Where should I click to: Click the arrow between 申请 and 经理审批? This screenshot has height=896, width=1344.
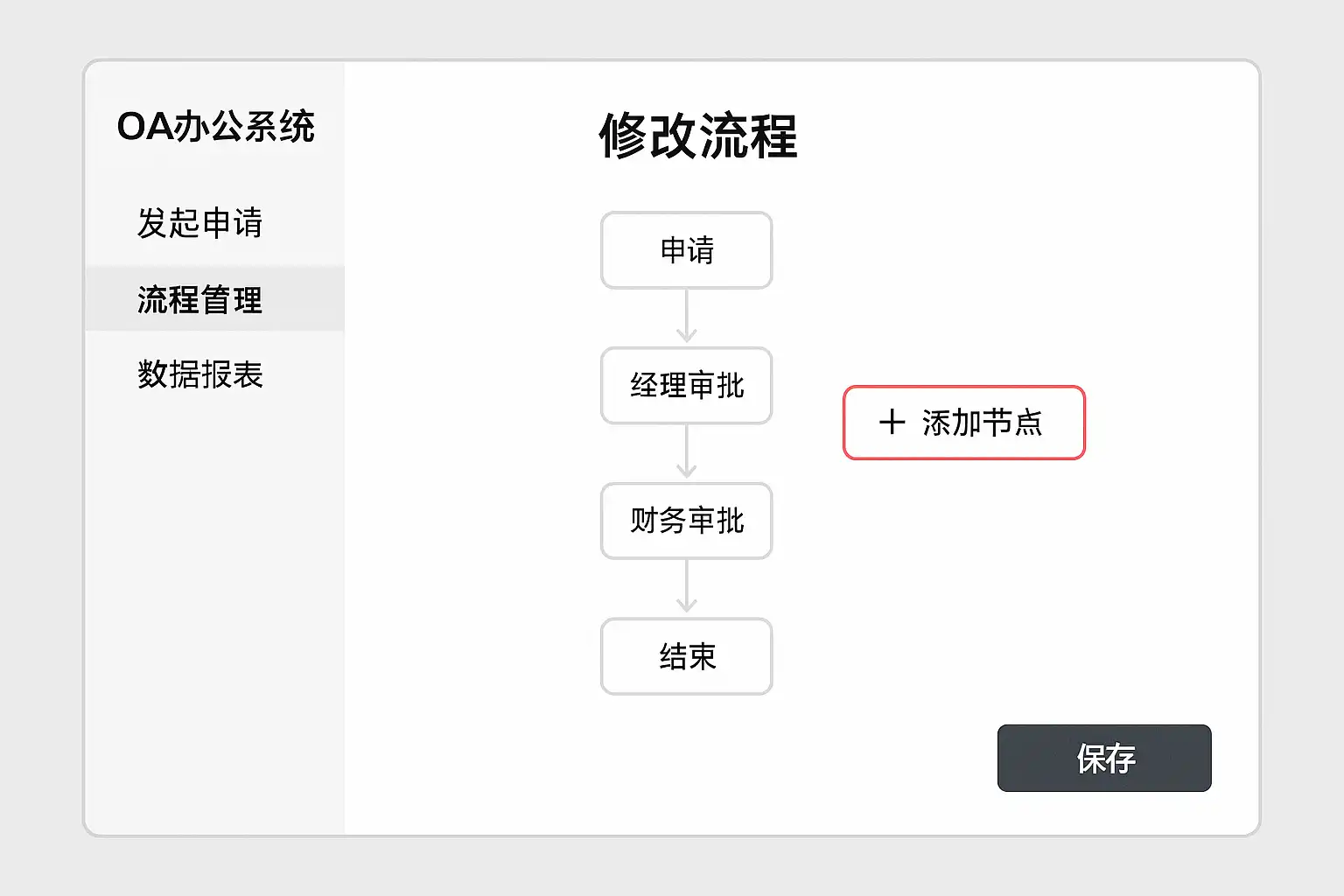pos(687,318)
